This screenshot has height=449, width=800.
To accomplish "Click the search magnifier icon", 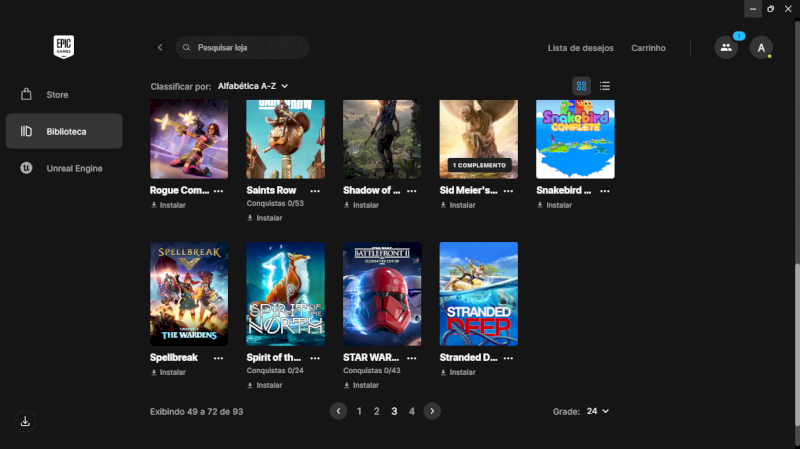I will pyautogui.click(x=186, y=47).
